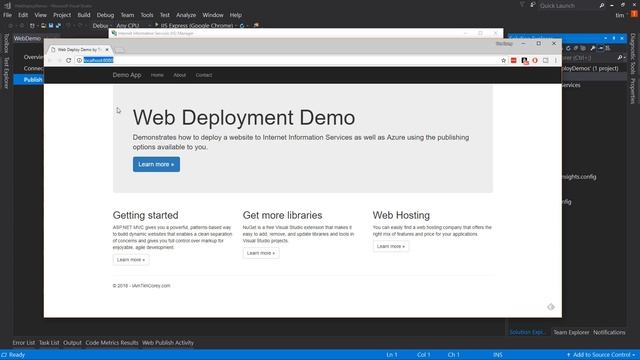Click the Solution Explorer search magnifier
Screen dimensions: 640x360
click(620, 58)
